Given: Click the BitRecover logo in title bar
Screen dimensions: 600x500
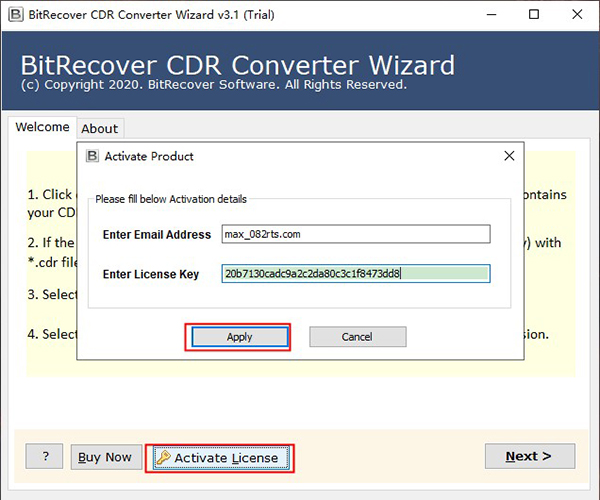Looking at the screenshot, I should point(16,15).
